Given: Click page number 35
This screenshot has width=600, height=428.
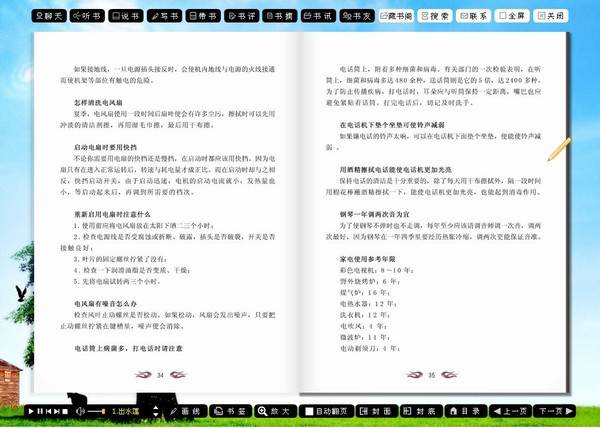Looking at the screenshot, I should click(x=432, y=375).
